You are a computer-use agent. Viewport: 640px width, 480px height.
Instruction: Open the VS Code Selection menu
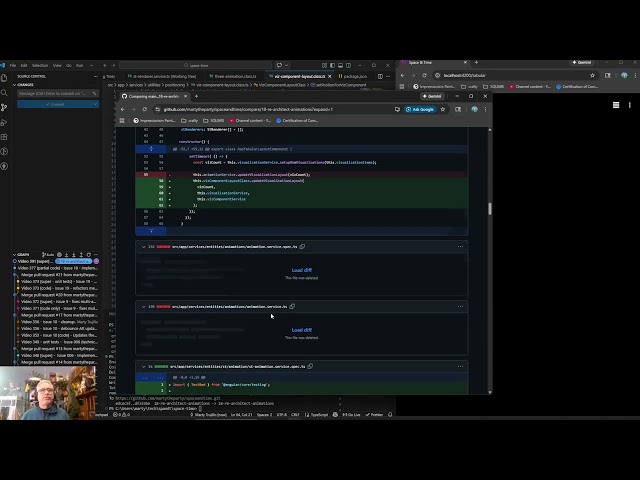click(40, 65)
